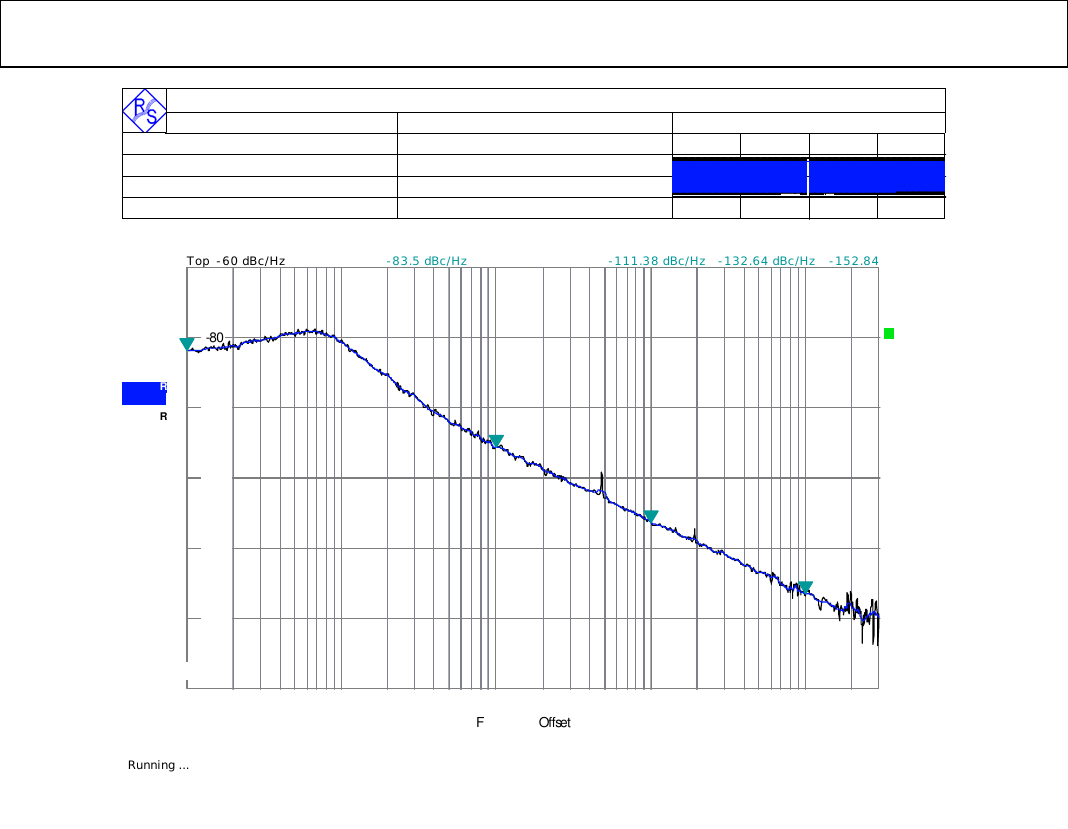
Task: Select the second teal marker on the trace
Action: pos(495,441)
